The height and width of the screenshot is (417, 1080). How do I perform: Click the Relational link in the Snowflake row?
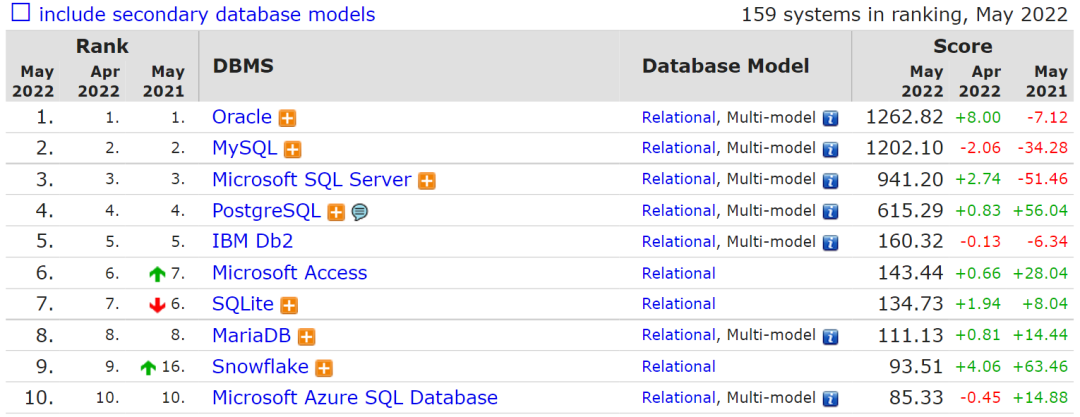pos(678,366)
